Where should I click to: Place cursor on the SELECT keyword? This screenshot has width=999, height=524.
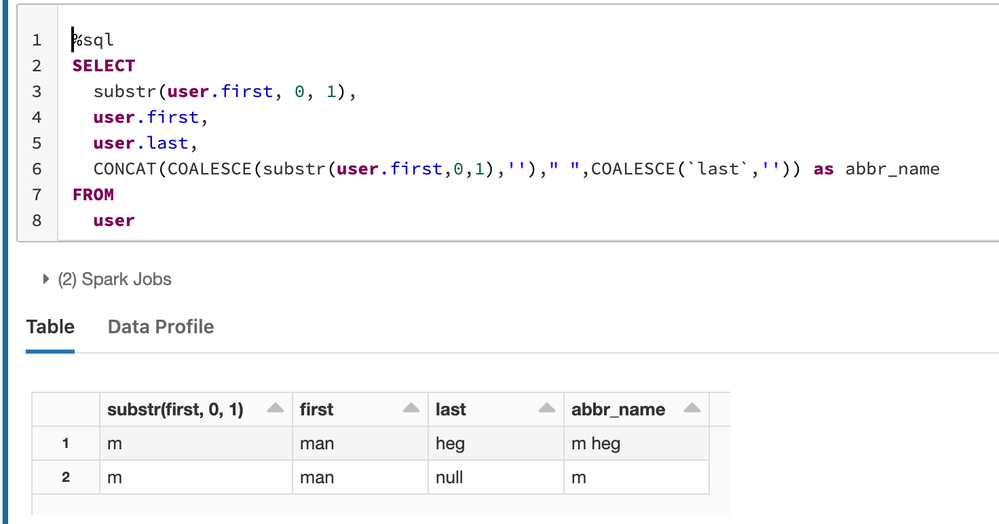coord(103,66)
